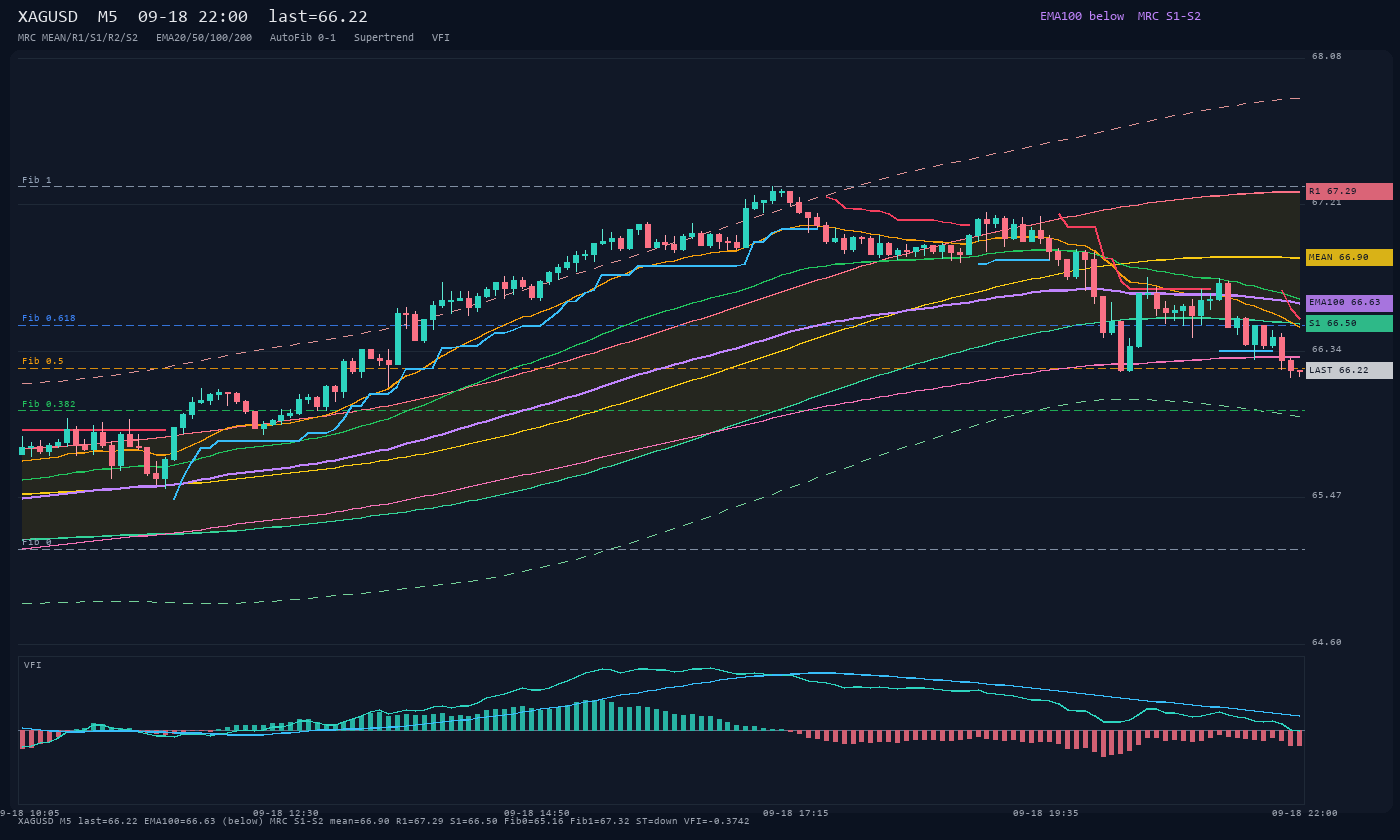Click the bottom status summary line
This screenshot has width=1400, height=840.
(x=384, y=821)
